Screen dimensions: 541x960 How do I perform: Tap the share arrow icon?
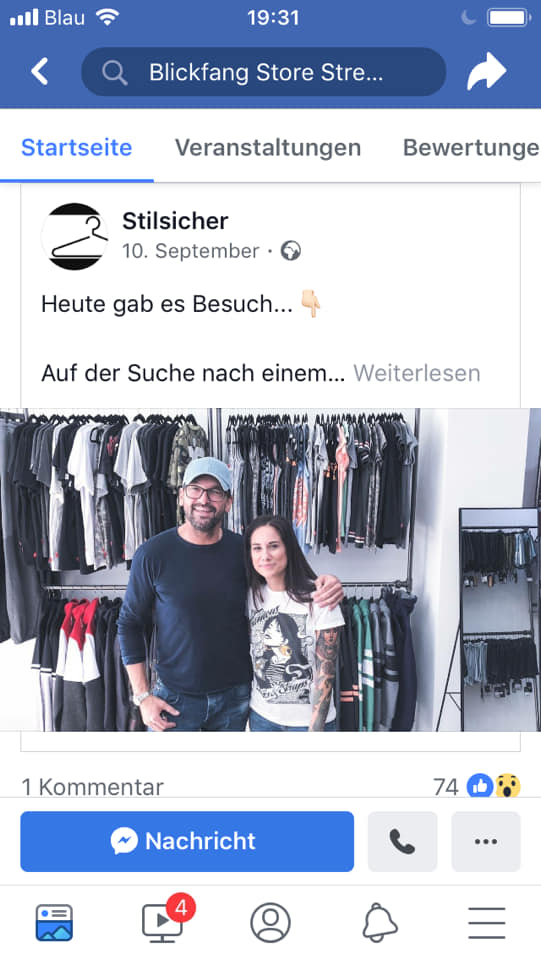pyautogui.click(x=487, y=72)
